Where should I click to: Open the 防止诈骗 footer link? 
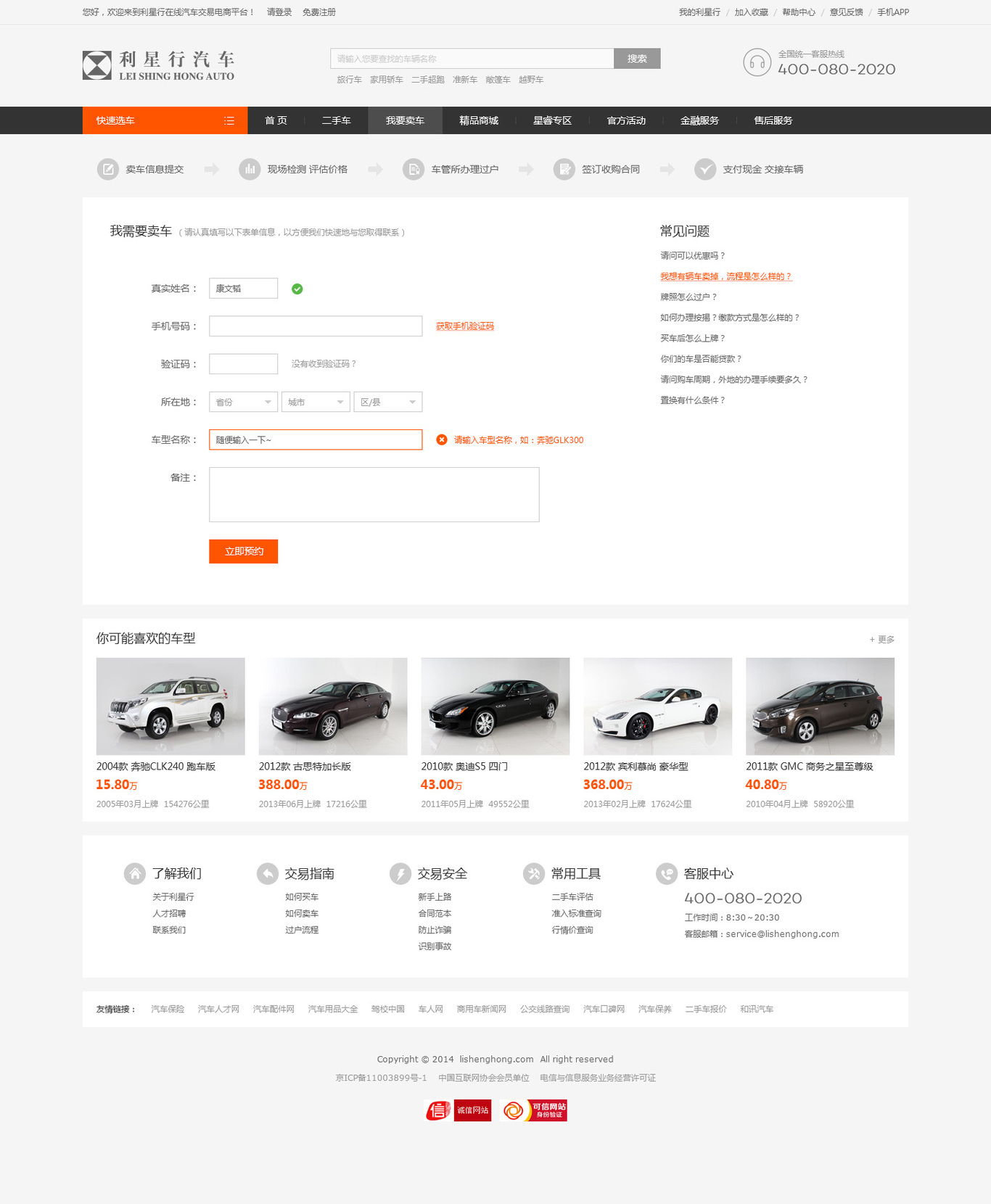[x=435, y=930]
